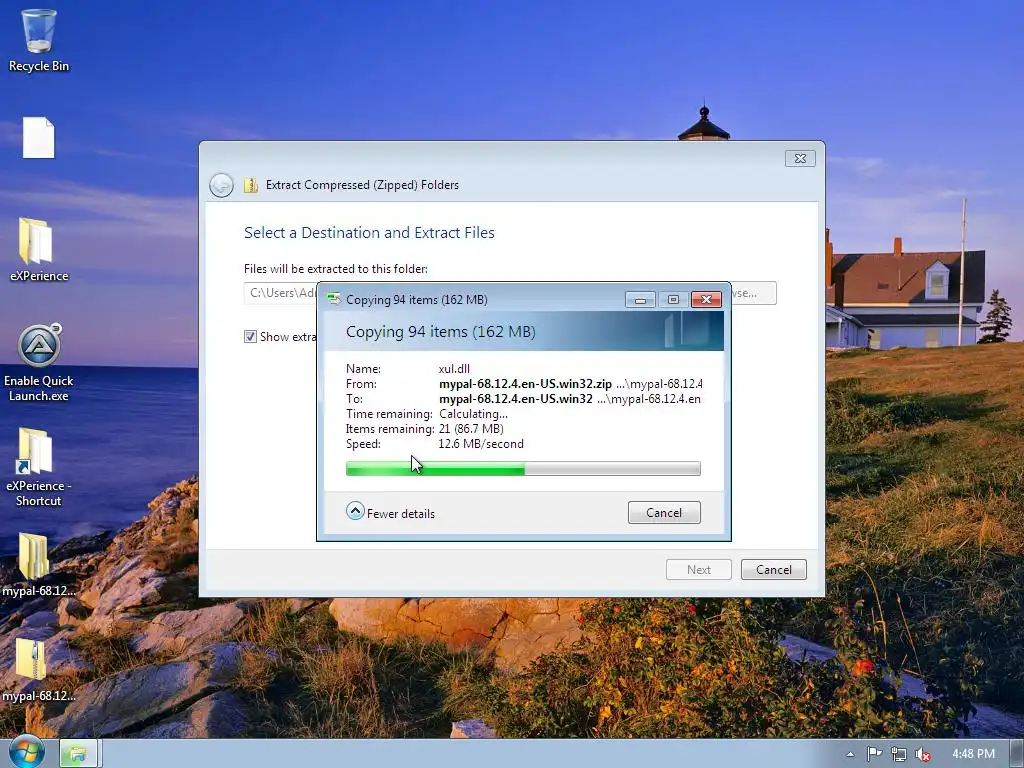This screenshot has height=768, width=1024.
Task: Select the blank unnamed file on desktop
Action: [x=39, y=138]
